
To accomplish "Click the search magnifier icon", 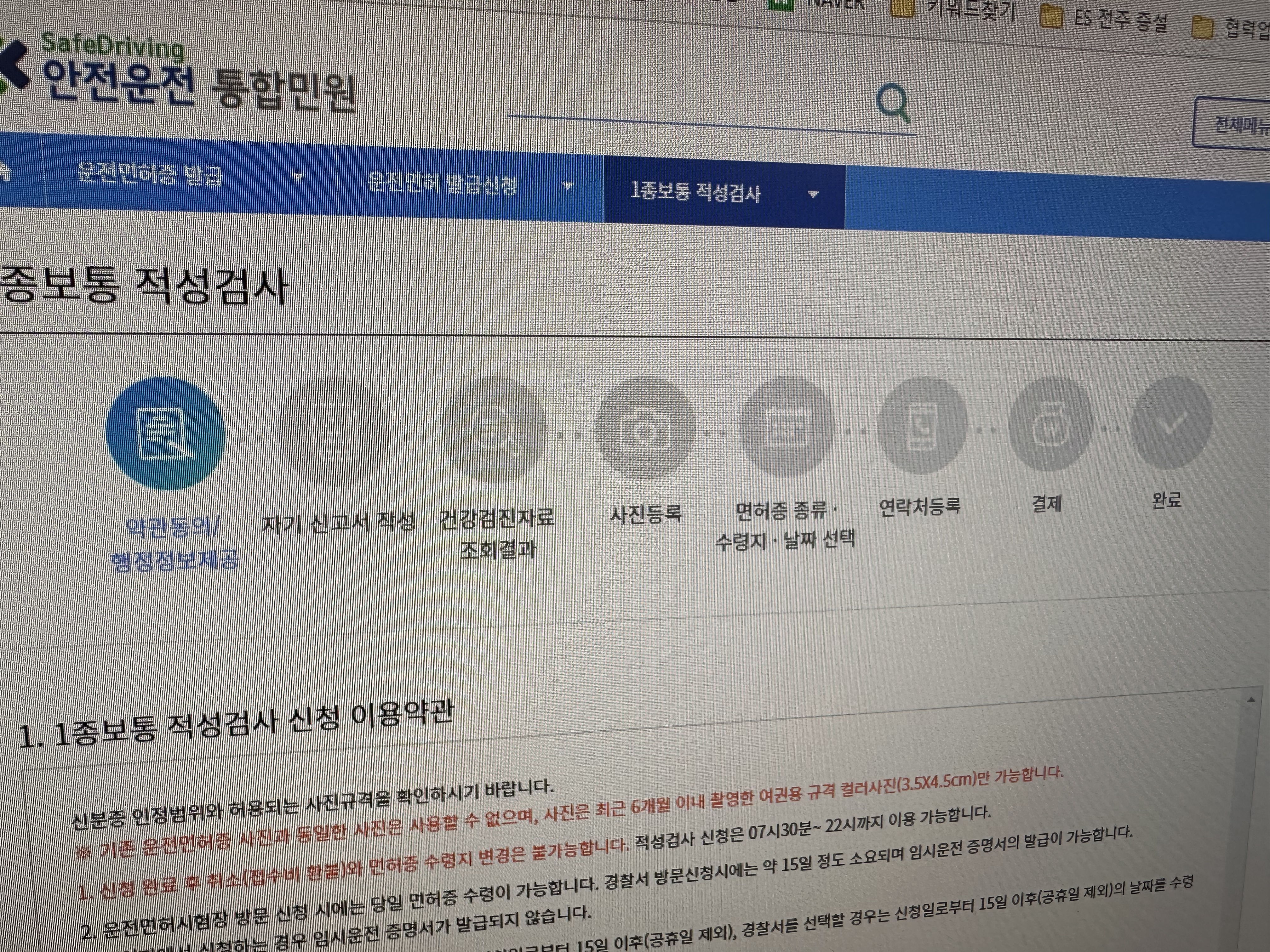I will (x=893, y=104).
